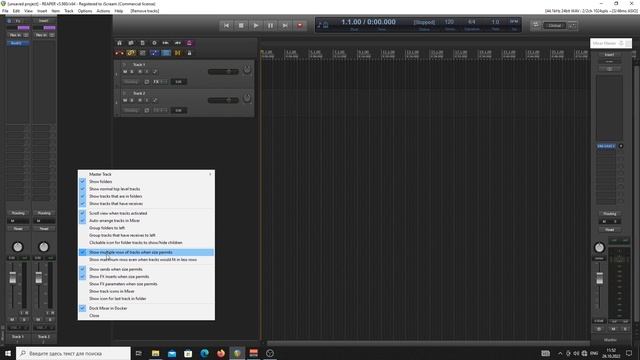Viewport: 640px width, 360px height.
Task: Toggle the Locking padlock toolbar icon
Action: (189, 53)
